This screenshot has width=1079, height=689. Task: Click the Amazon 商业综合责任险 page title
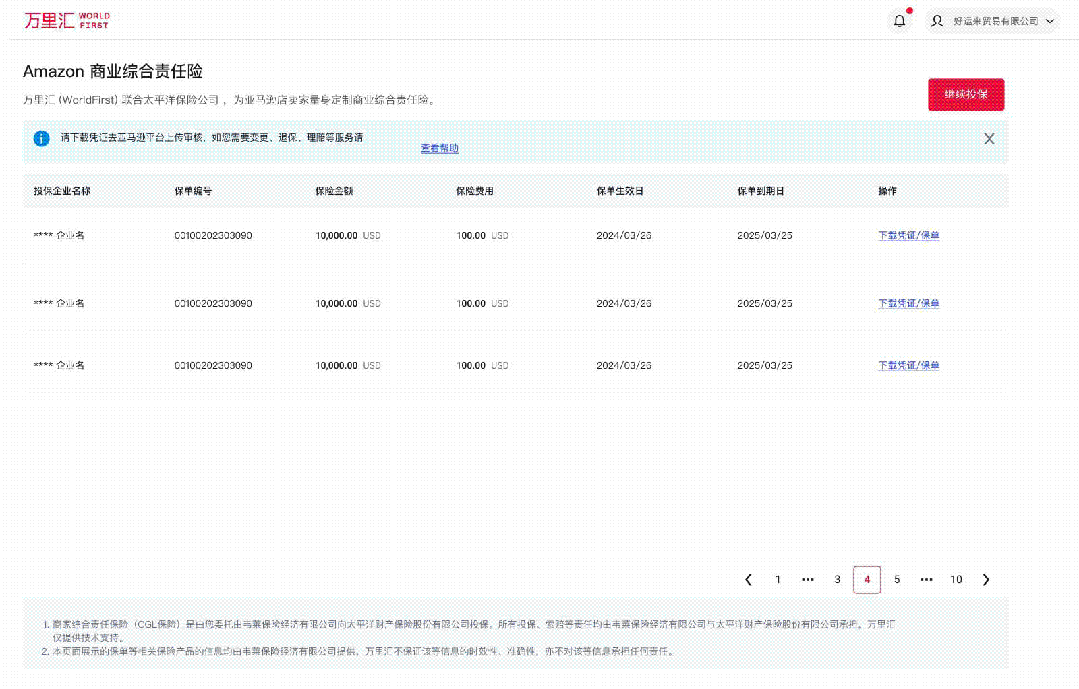coord(113,72)
